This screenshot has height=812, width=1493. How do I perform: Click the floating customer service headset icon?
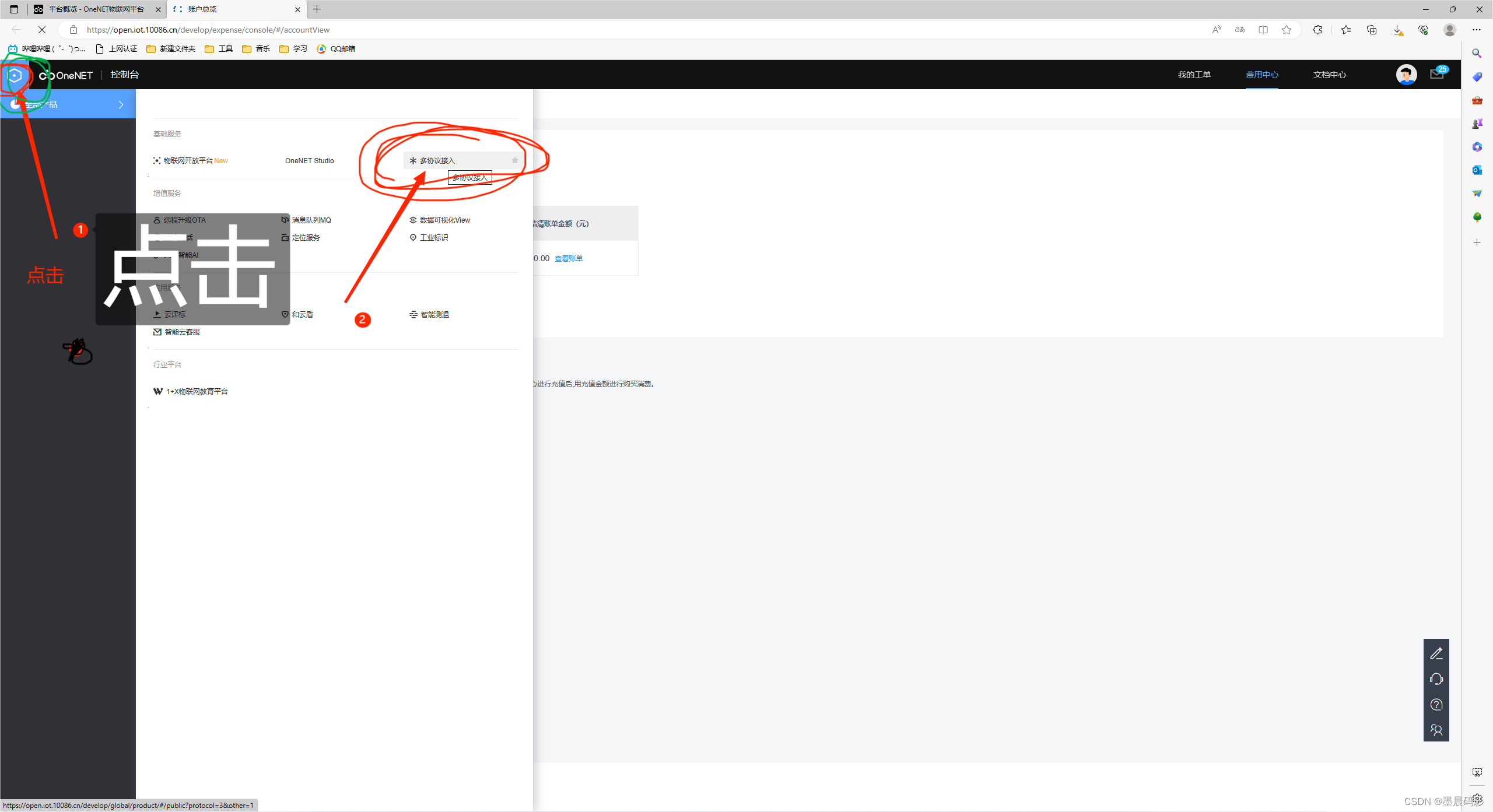click(x=1436, y=679)
